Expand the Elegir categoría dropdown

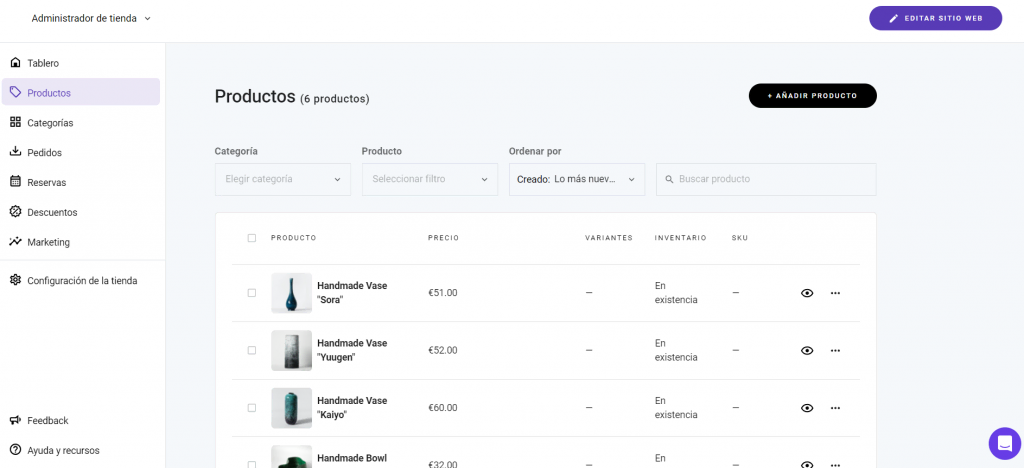(x=282, y=179)
